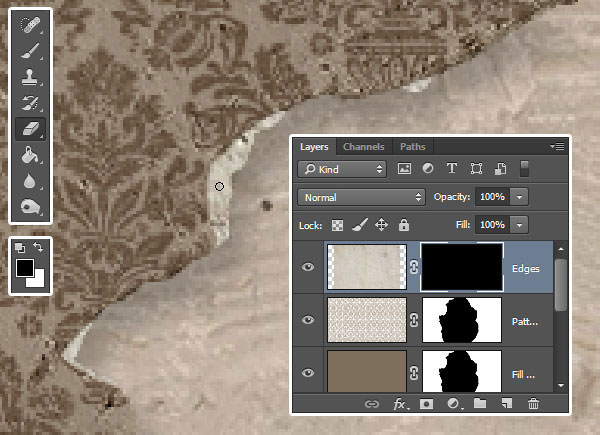
Task: Toggle the lock transparent pixels option
Action: click(337, 226)
